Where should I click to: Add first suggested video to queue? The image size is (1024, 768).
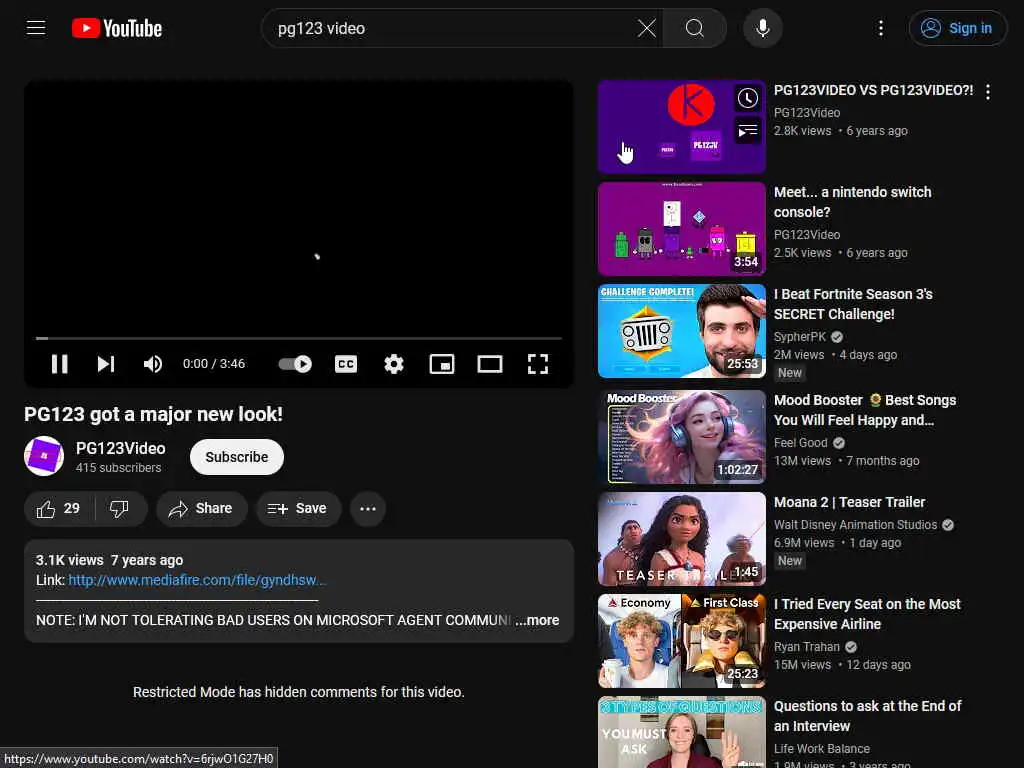(x=748, y=131)
